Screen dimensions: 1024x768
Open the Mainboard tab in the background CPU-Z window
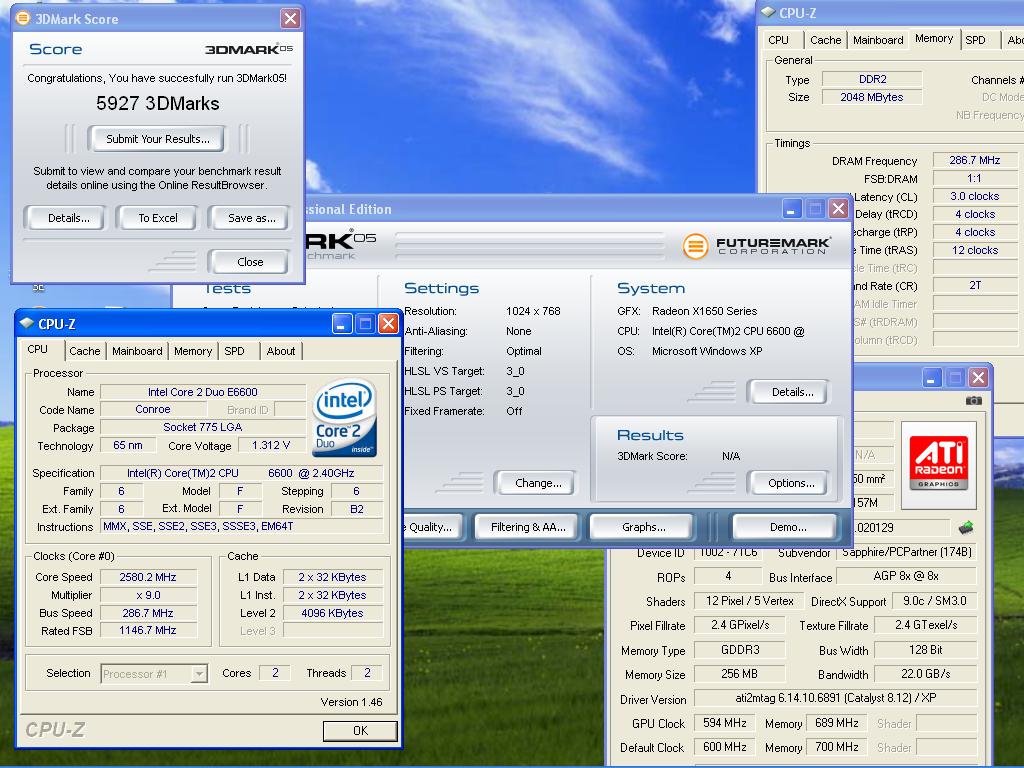(x=878, y=40)
